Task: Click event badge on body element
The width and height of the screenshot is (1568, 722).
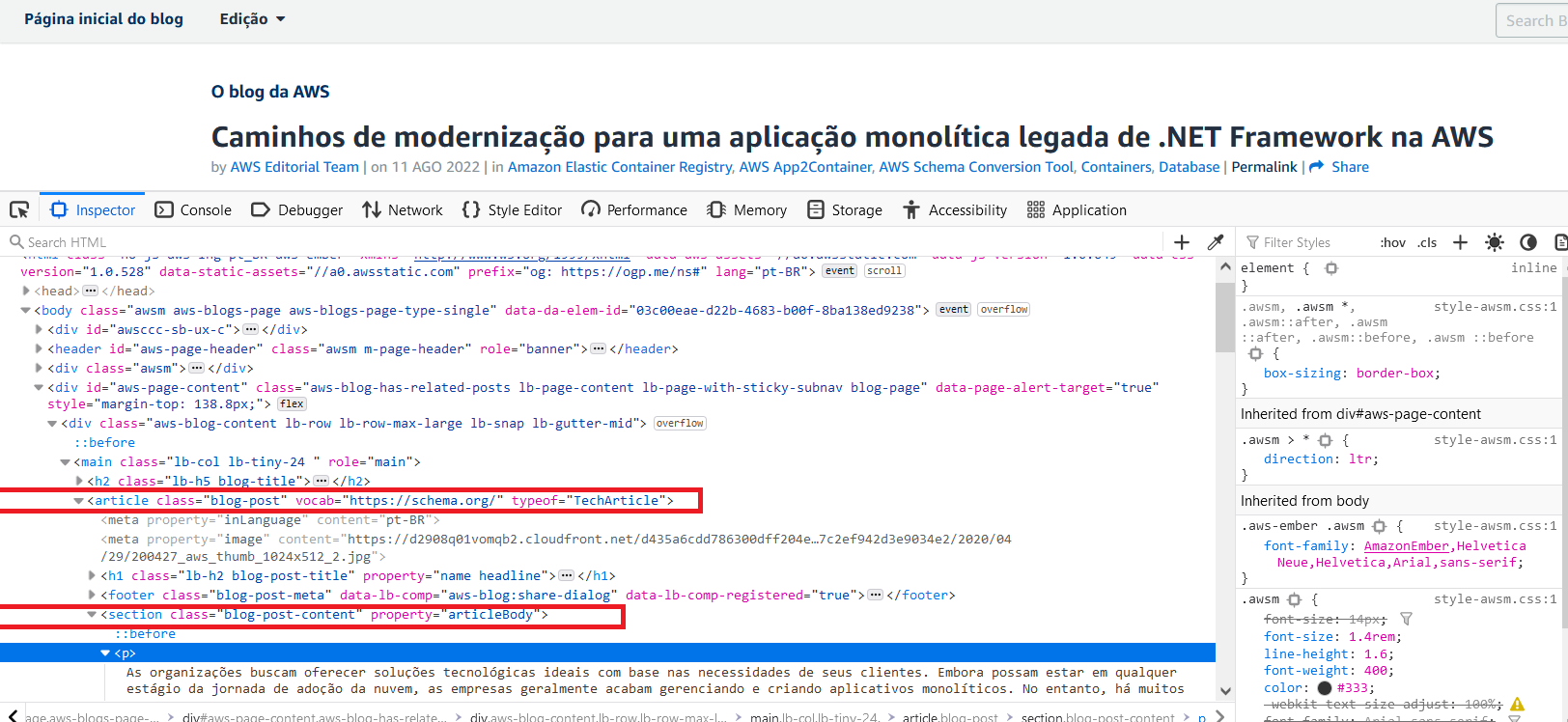Action: [954, 310]
